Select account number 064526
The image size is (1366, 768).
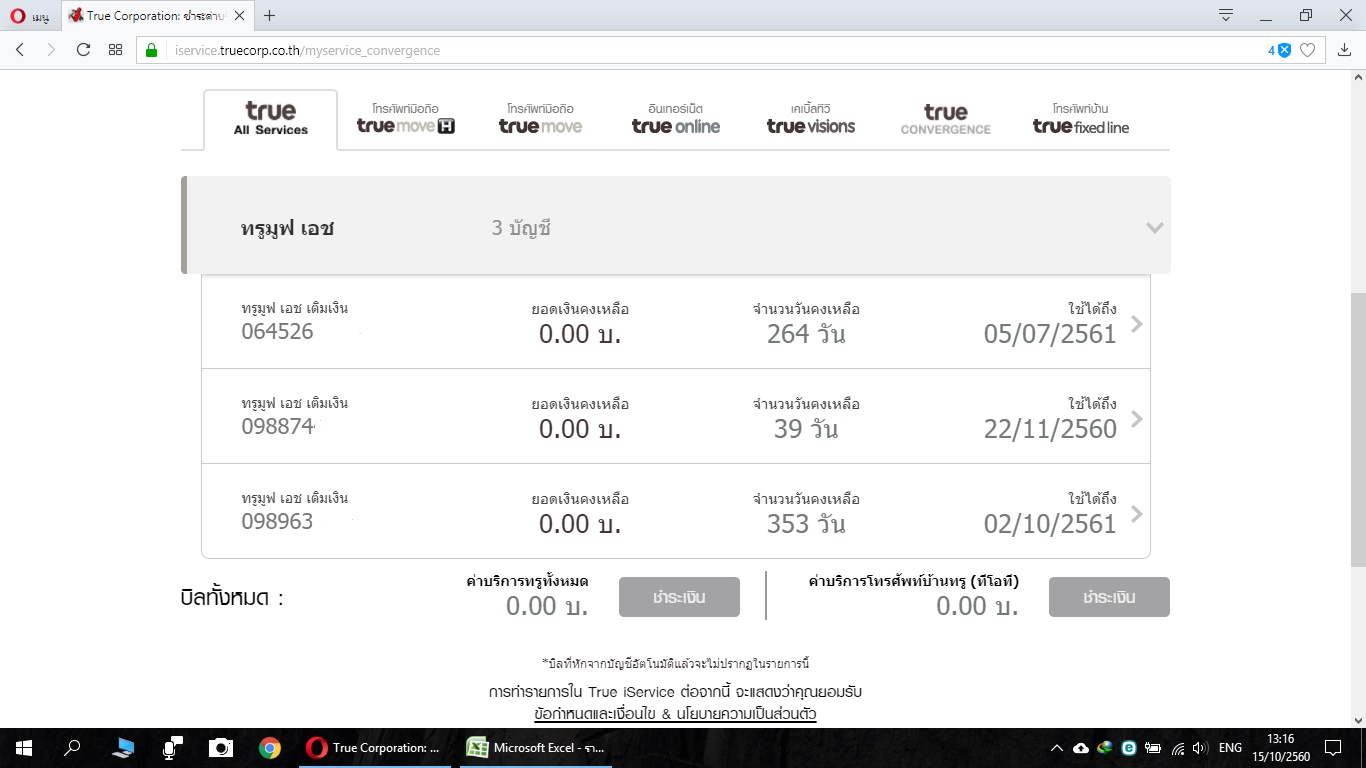click(x=278, y=332)
